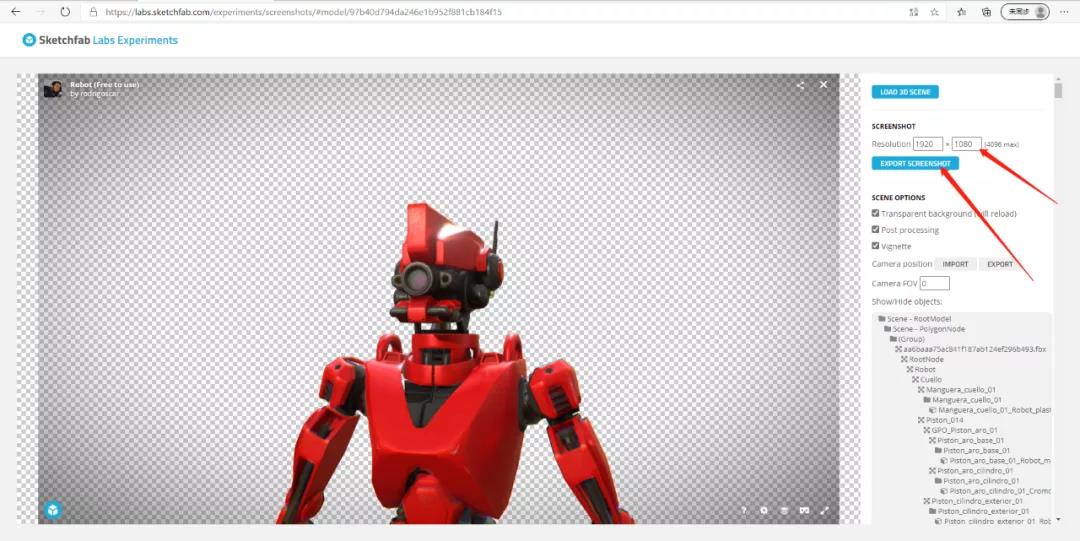Select the Cuello tree item
The image size is (1080, 541).
click(x=931, y=380)
